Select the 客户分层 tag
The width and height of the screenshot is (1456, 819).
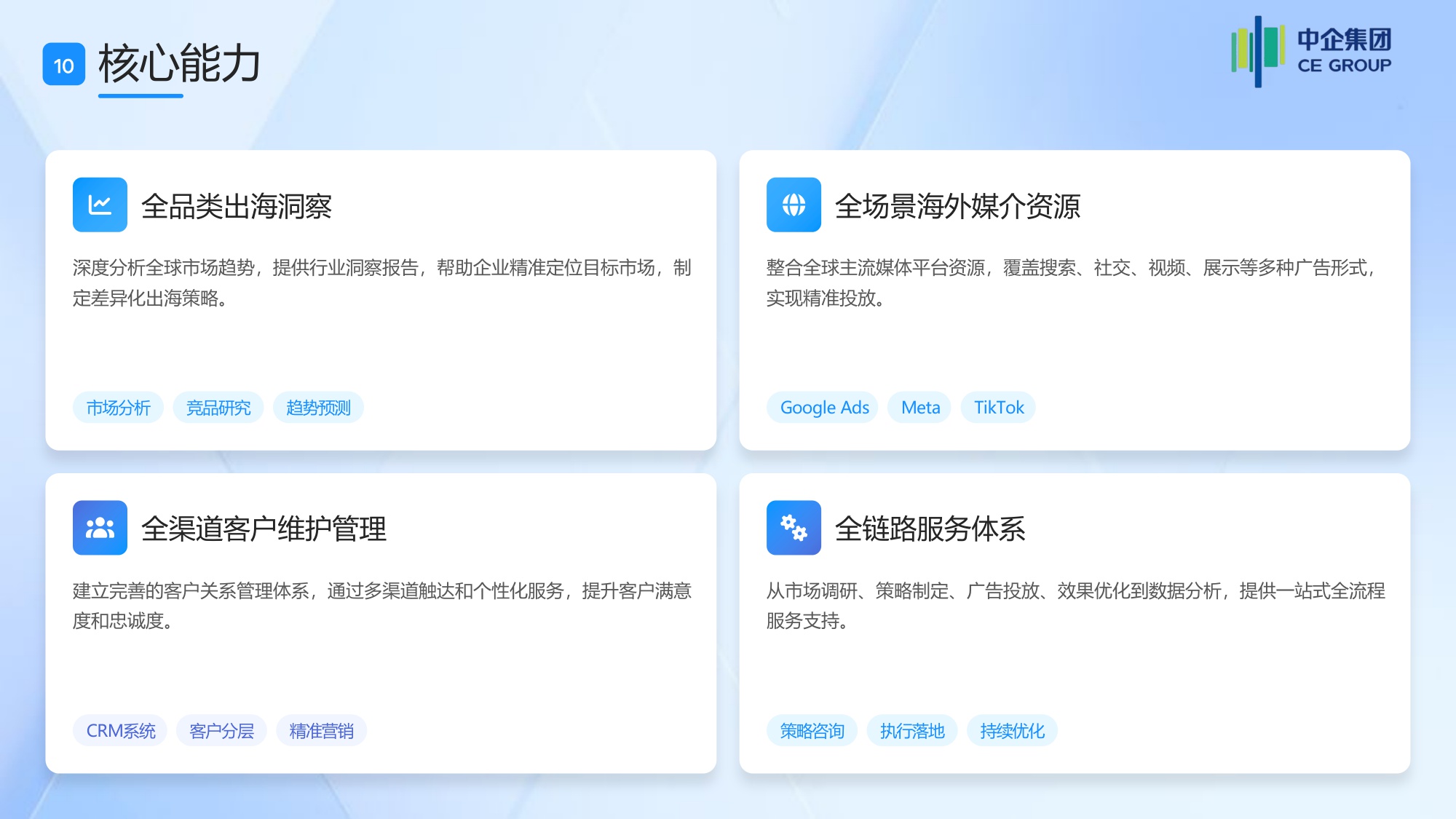coord(221,731)
